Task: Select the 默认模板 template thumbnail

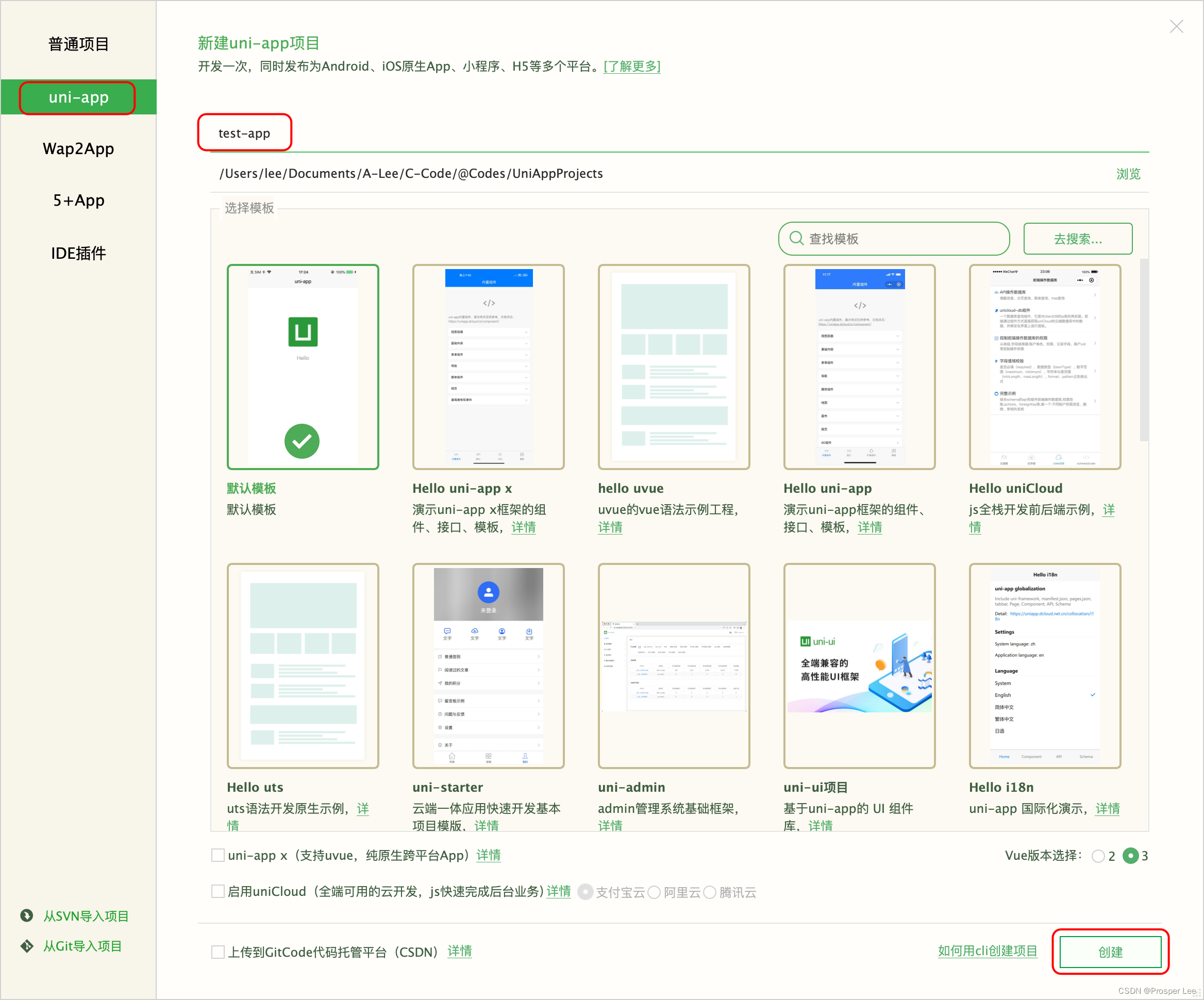Action: click(303, 367)
